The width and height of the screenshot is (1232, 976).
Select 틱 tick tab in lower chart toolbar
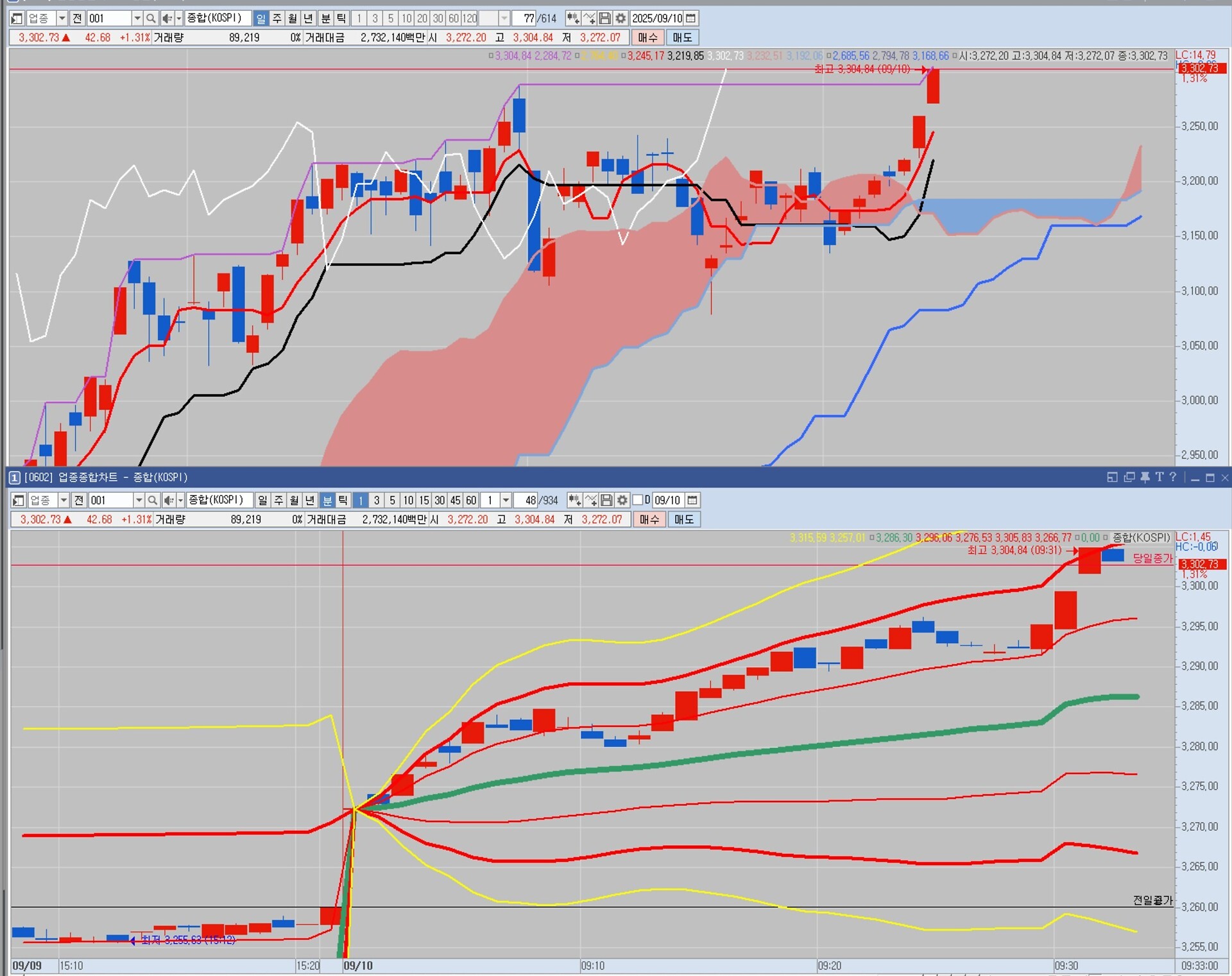343,500
